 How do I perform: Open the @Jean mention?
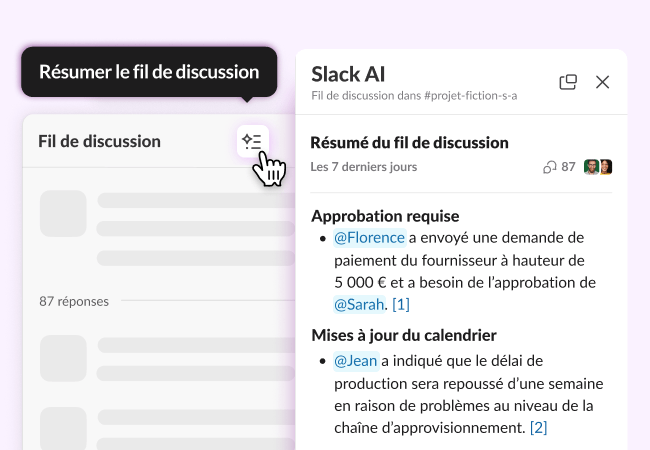point(355,359)
